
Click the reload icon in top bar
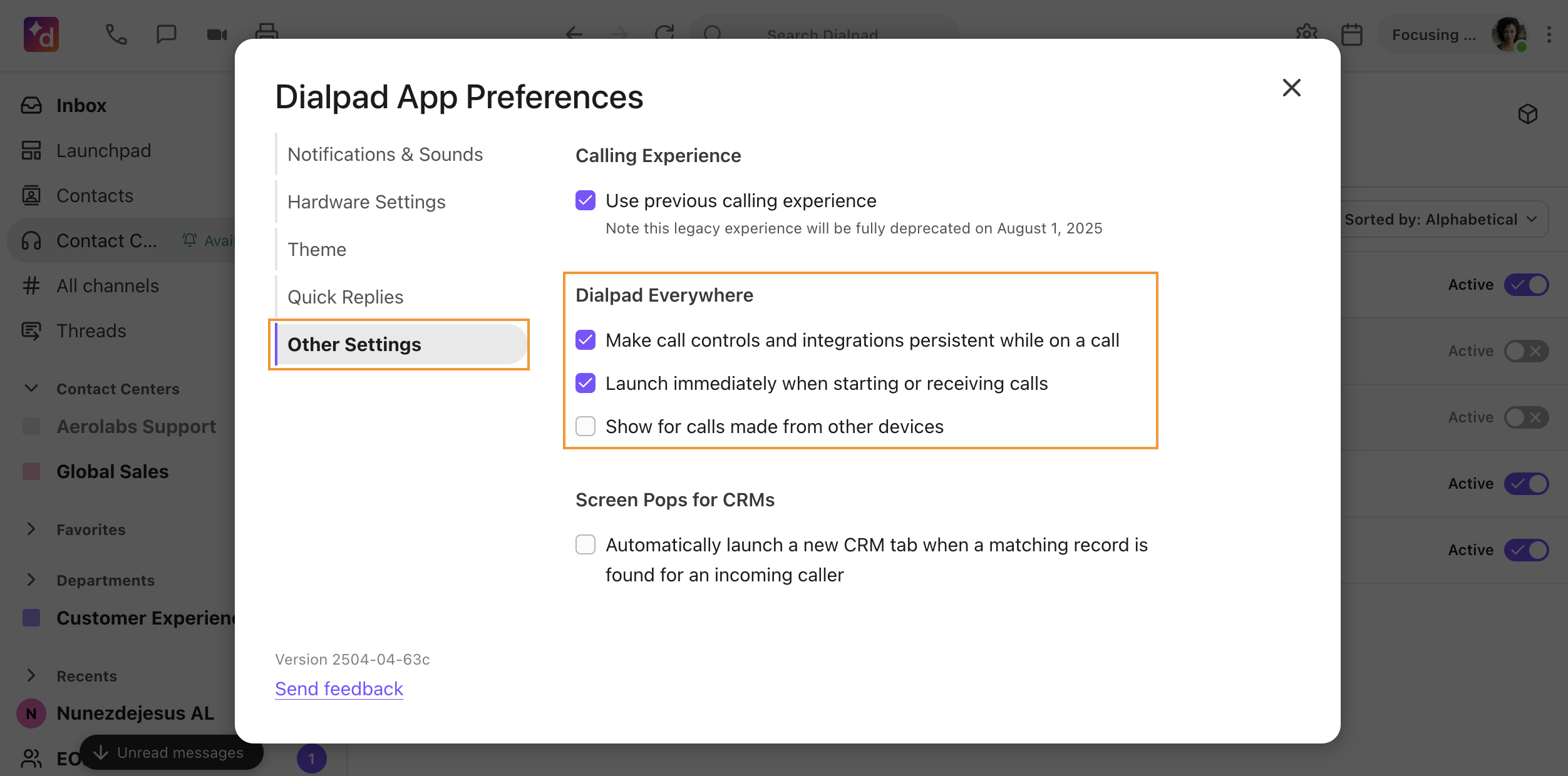click(664, 34)
